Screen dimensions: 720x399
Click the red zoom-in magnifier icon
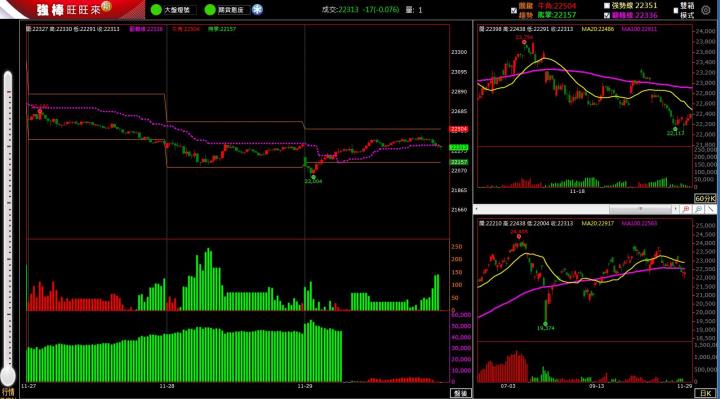[686, 209]
